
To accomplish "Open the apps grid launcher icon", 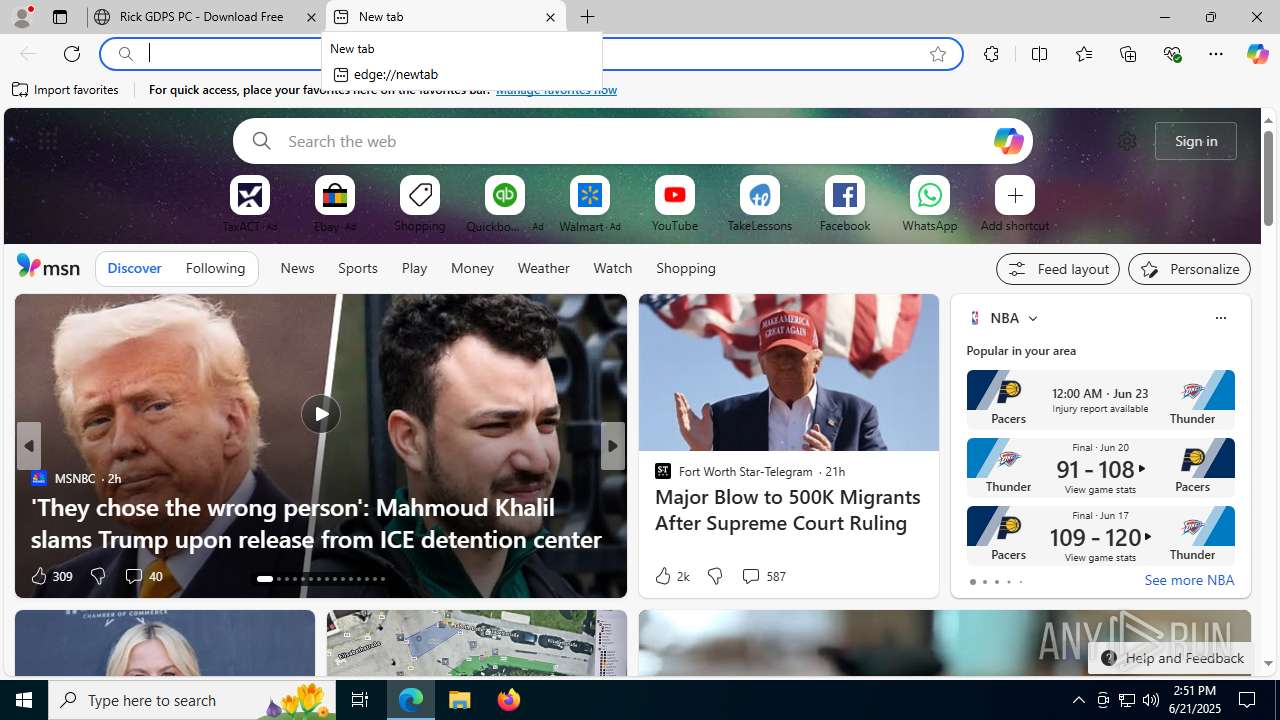I will pos(47,141).
